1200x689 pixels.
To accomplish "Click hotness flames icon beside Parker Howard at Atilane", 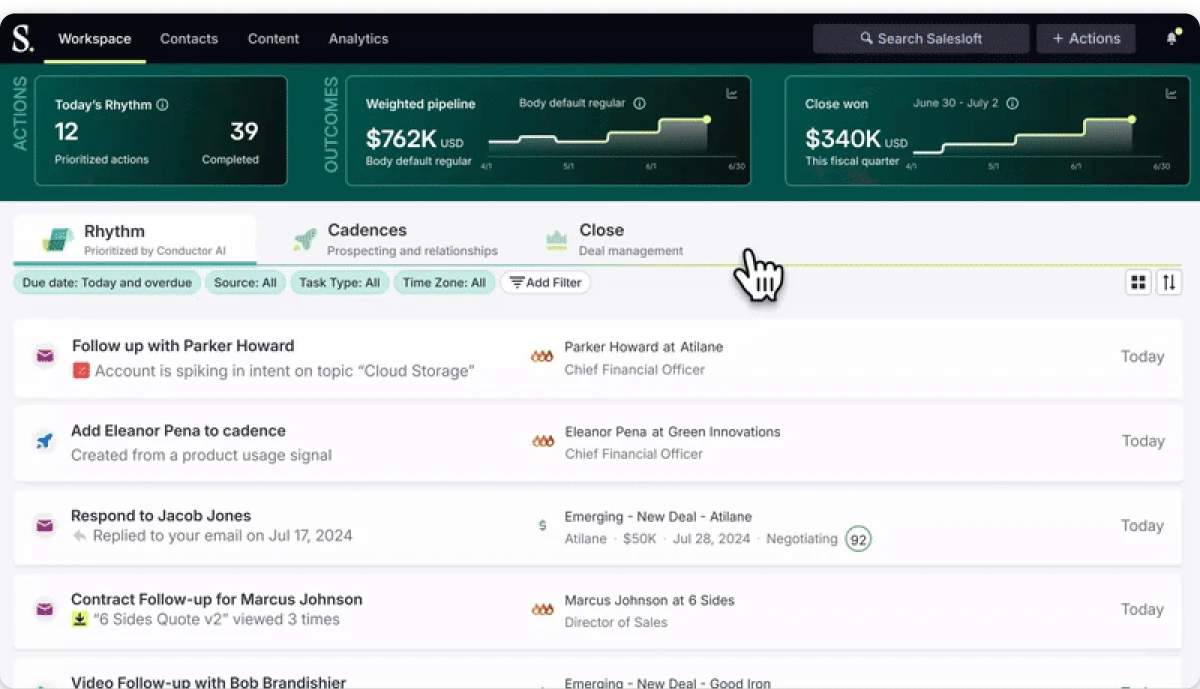I will (542, 356).
